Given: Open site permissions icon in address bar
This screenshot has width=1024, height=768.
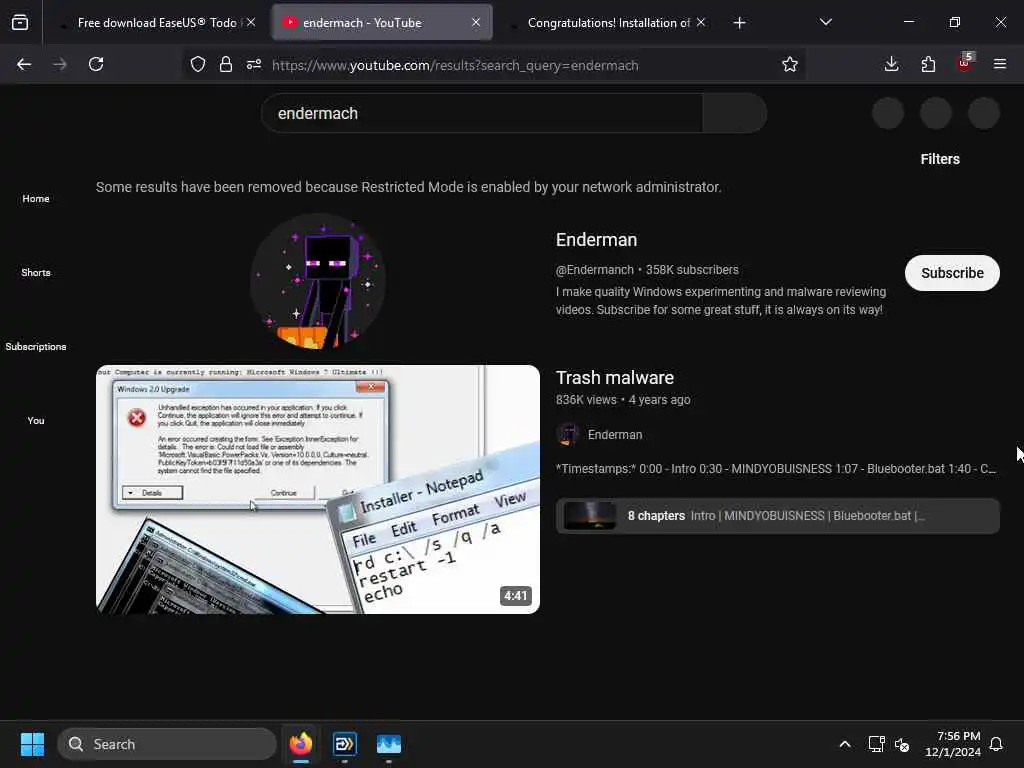Looking at the screenshot, I should [254, 64].
